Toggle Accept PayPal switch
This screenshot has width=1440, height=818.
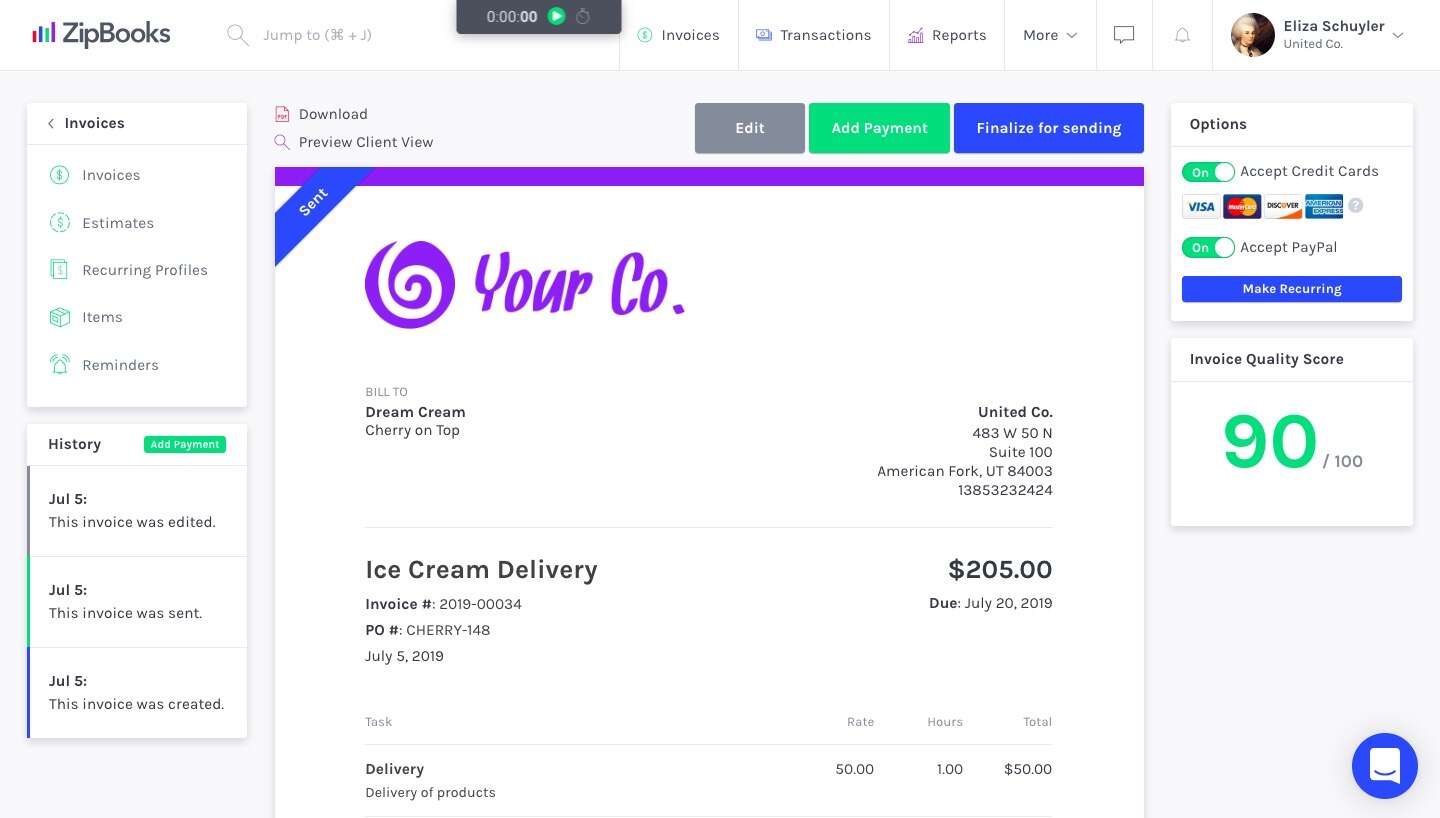(x=1208, y=248)
